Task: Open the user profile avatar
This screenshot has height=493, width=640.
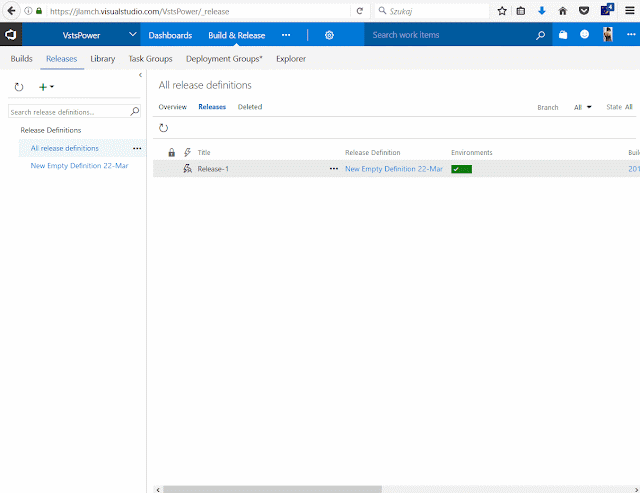Action: tap(608, 35)
